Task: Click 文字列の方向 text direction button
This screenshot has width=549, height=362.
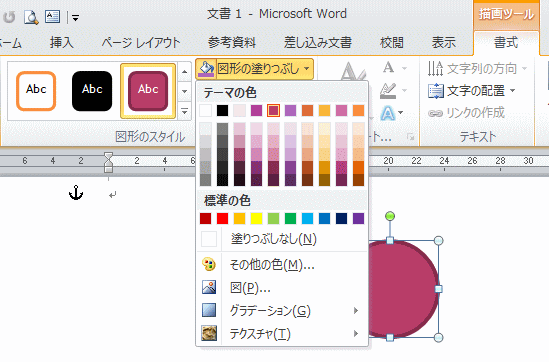Action: point(477,69)
